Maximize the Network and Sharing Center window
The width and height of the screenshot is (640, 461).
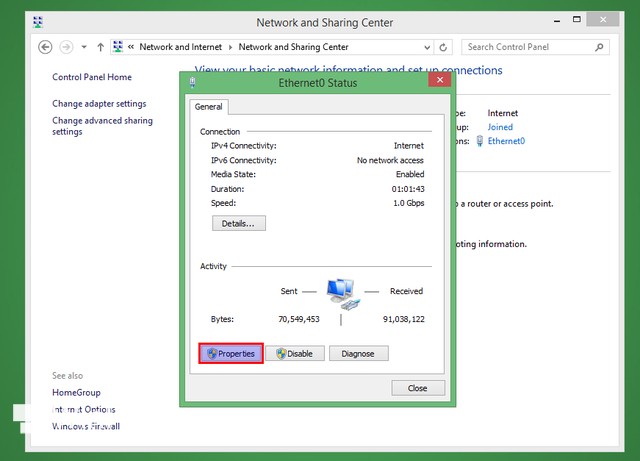pos(576,19)
